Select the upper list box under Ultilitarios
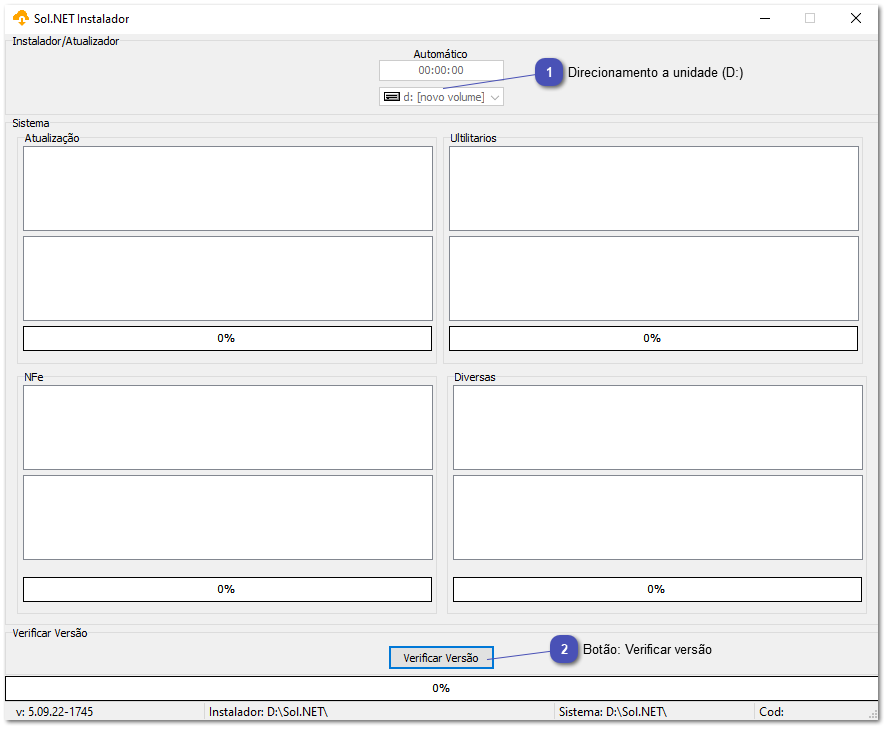This screenshot has width=887, height=729. 653,188
